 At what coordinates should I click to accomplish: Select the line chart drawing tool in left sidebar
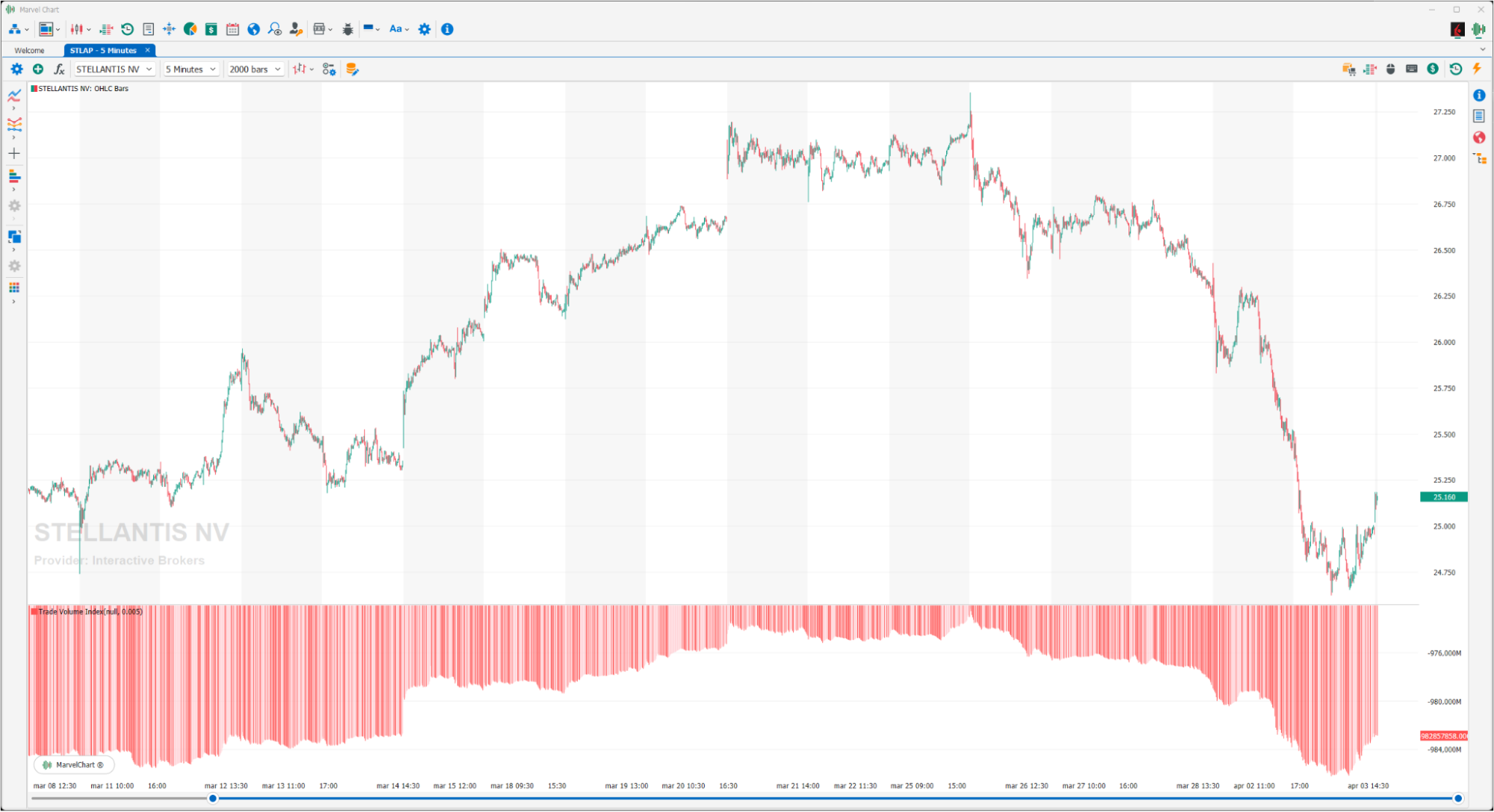pos(14,95)
